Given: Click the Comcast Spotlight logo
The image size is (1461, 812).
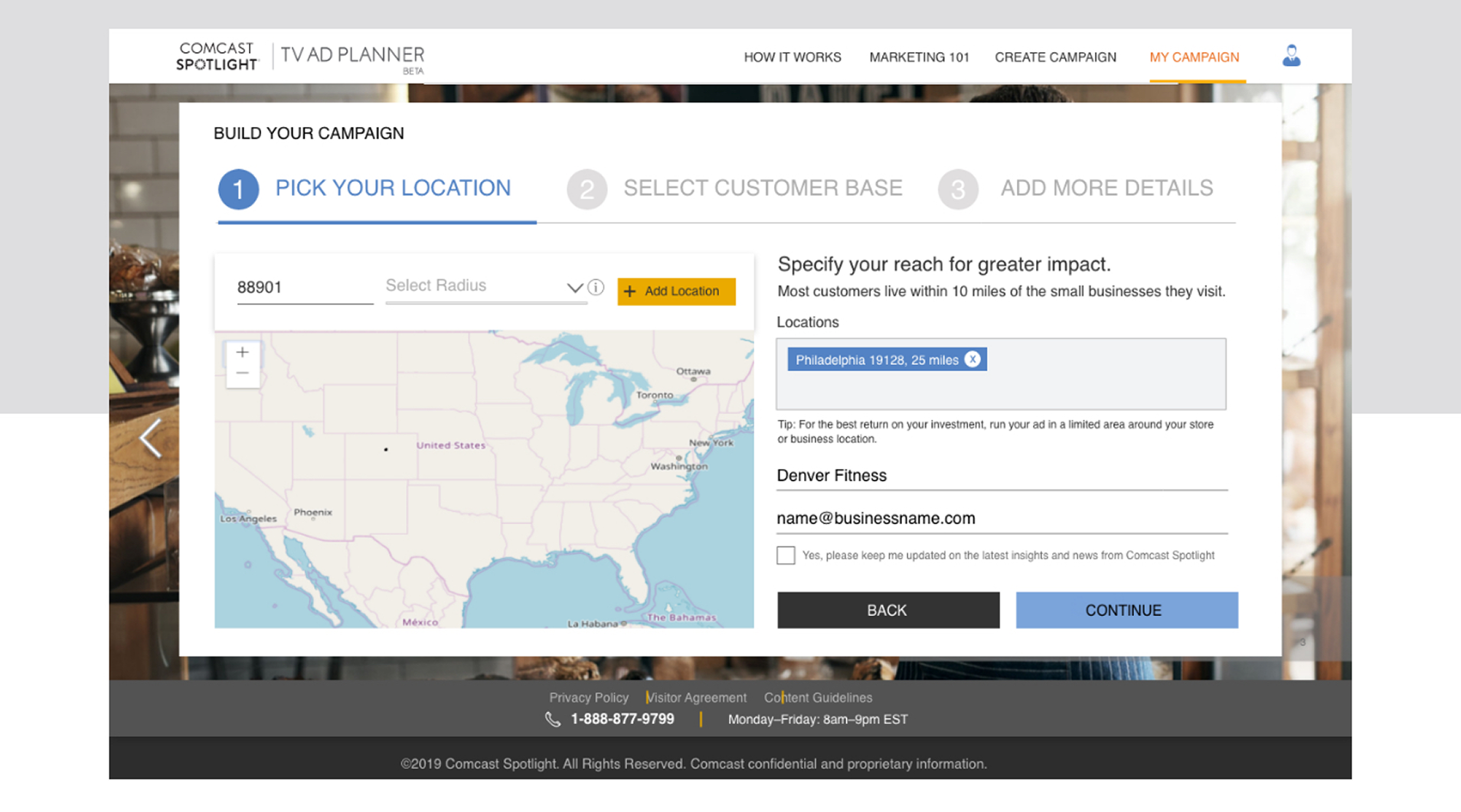Looking at the screenshot, I should (x=217, y=54).
